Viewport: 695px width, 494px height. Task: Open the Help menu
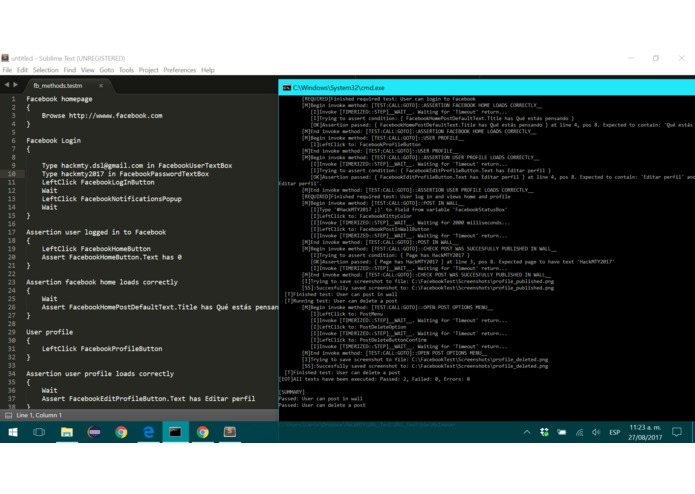(207, 70)
